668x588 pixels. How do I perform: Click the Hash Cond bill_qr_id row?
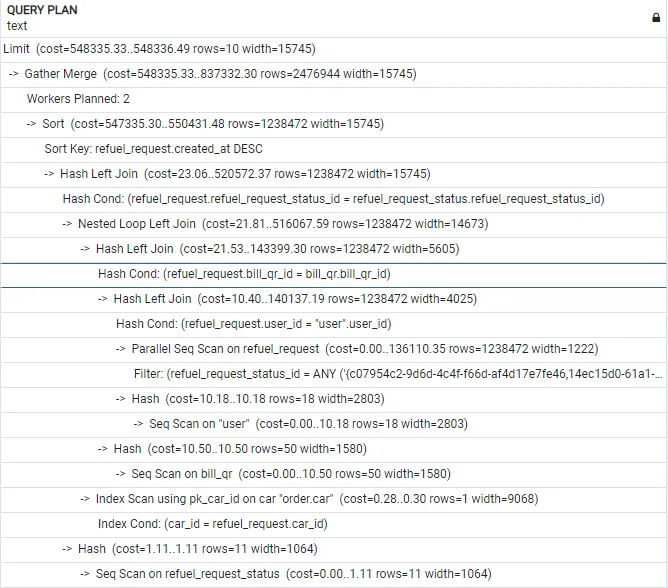tap(244, 273)
